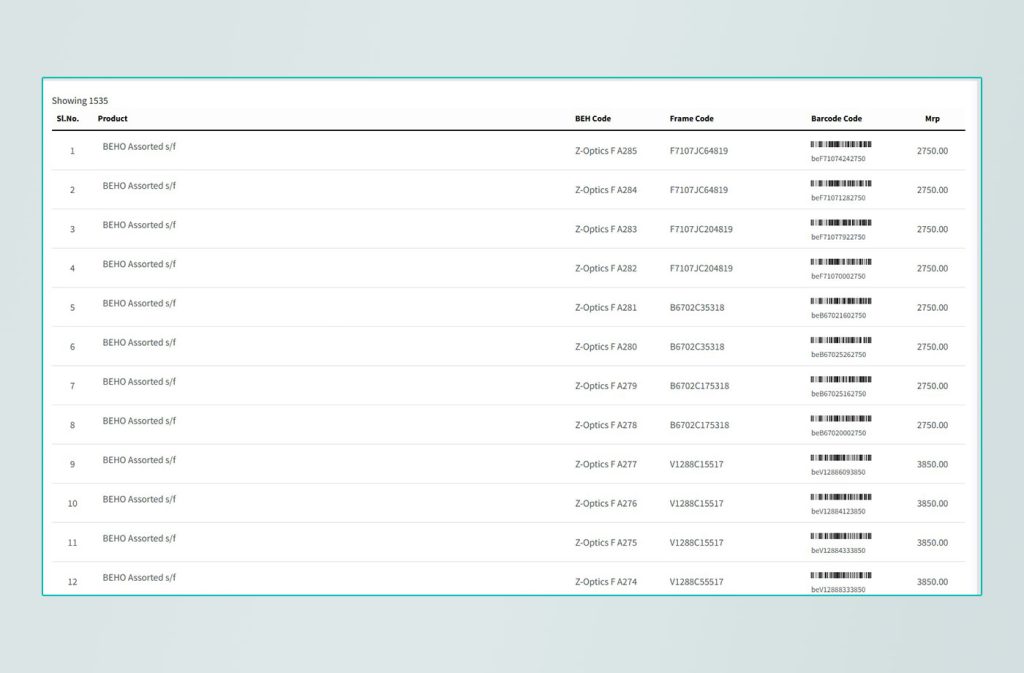The image size is (1024, 673).
Task: Click the Mrp column header
Action: tap(932, 119)
